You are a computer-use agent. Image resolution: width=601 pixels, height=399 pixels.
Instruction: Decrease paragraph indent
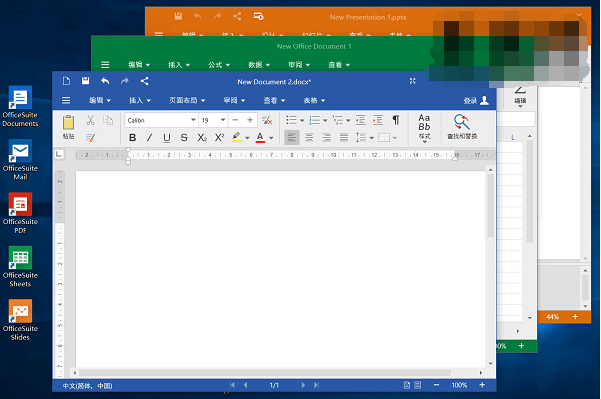(361, 120)
